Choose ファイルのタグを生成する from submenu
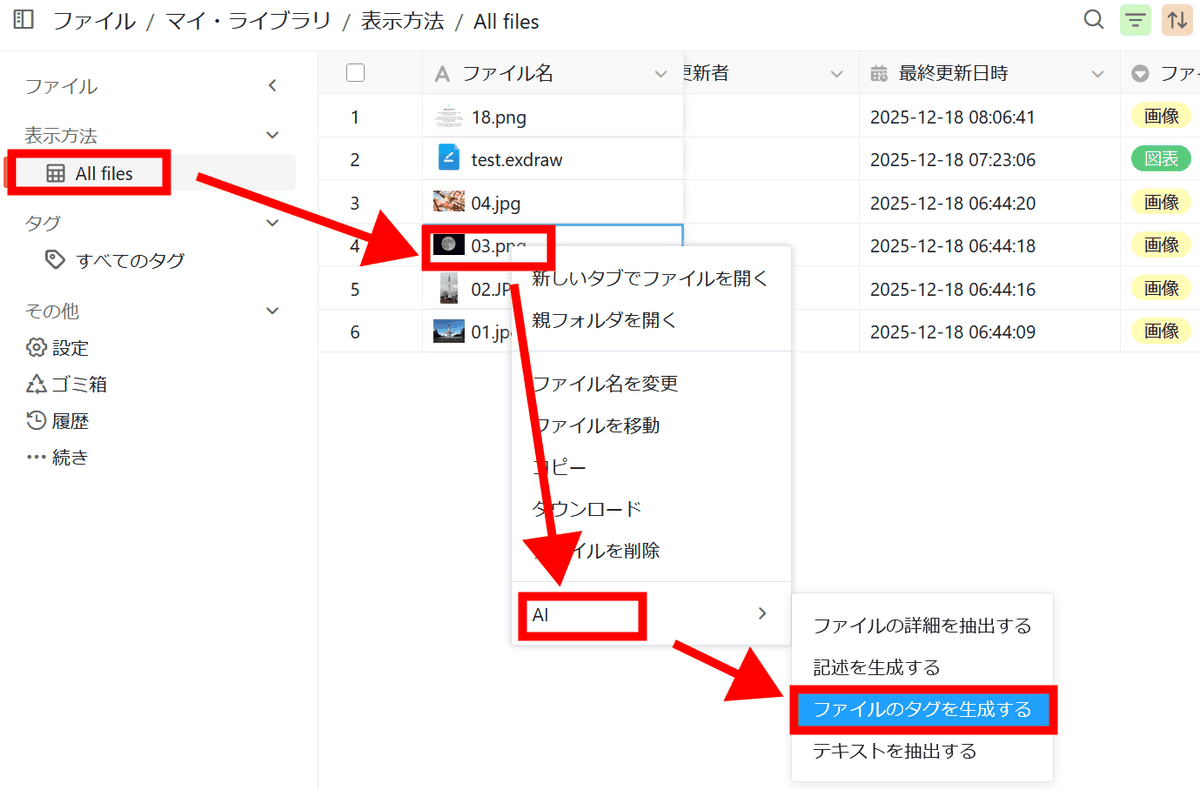Screen dimensions: 1200x790 point(922,709)
